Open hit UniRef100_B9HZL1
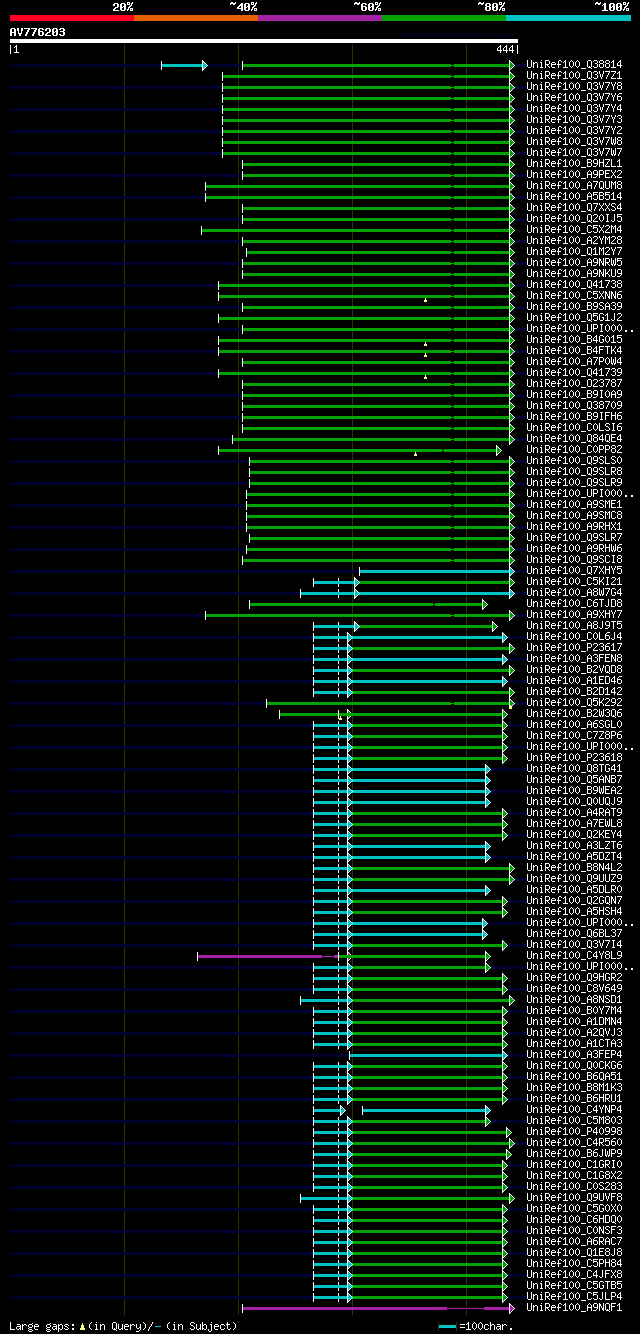This screenshot has width=640, height=1334. 574,163
